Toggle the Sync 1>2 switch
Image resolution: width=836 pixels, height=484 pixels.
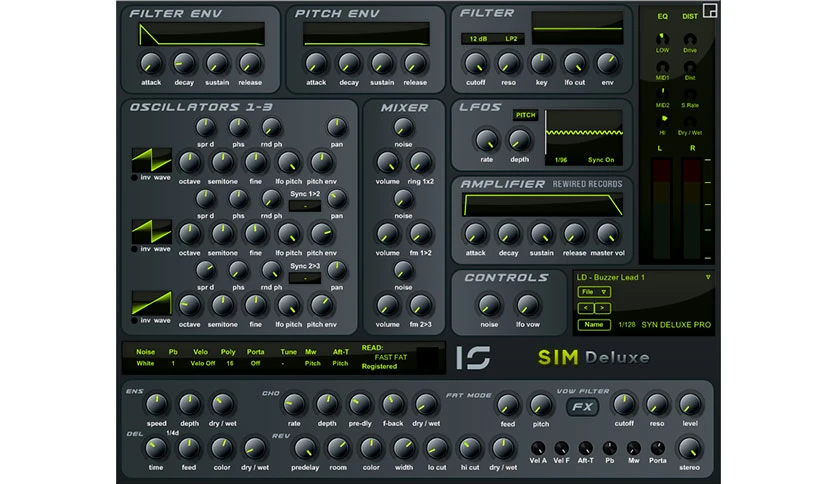point(305,206)
